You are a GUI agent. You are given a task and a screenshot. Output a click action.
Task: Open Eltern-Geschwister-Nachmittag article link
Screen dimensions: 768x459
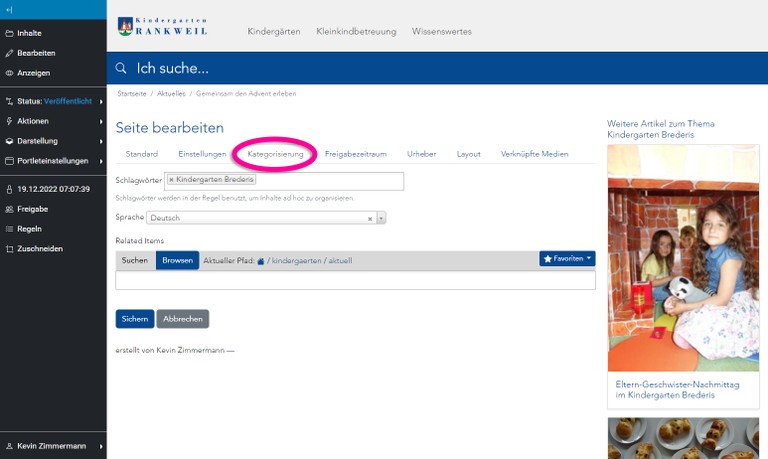coord(677,390)
